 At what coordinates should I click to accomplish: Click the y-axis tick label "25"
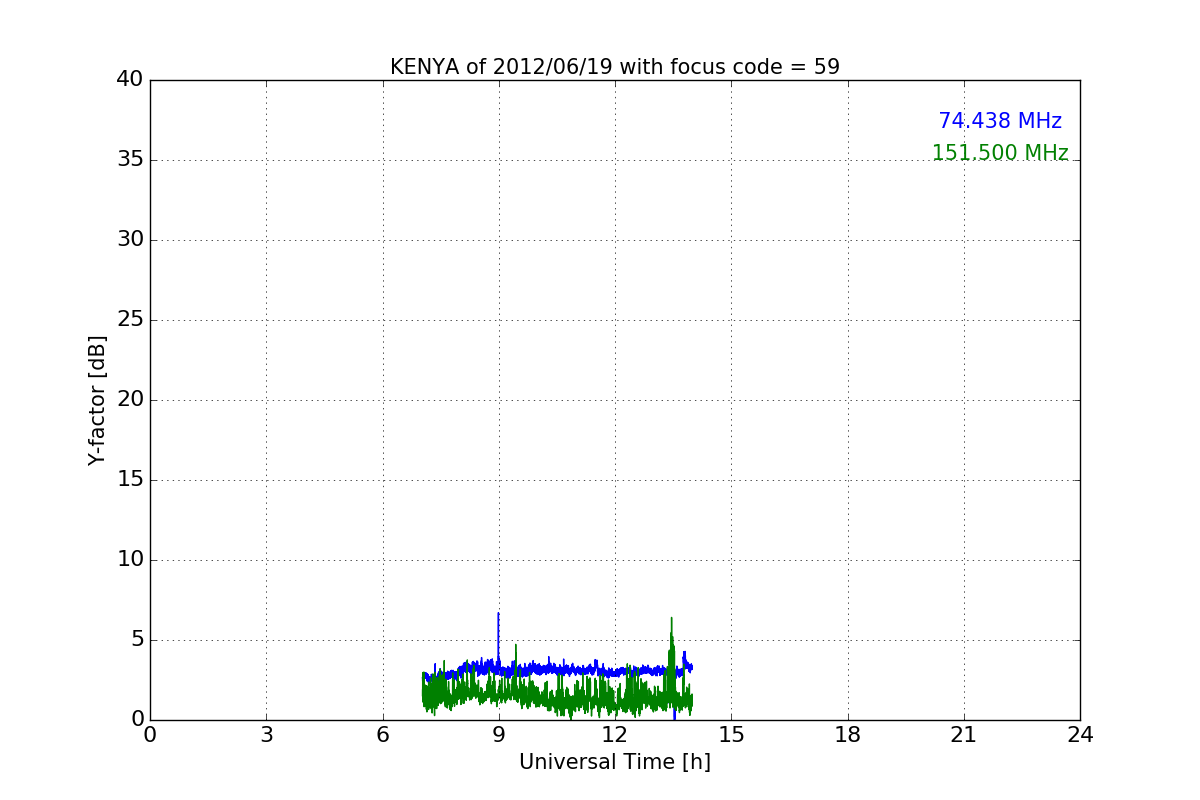[x=130, y=320]
